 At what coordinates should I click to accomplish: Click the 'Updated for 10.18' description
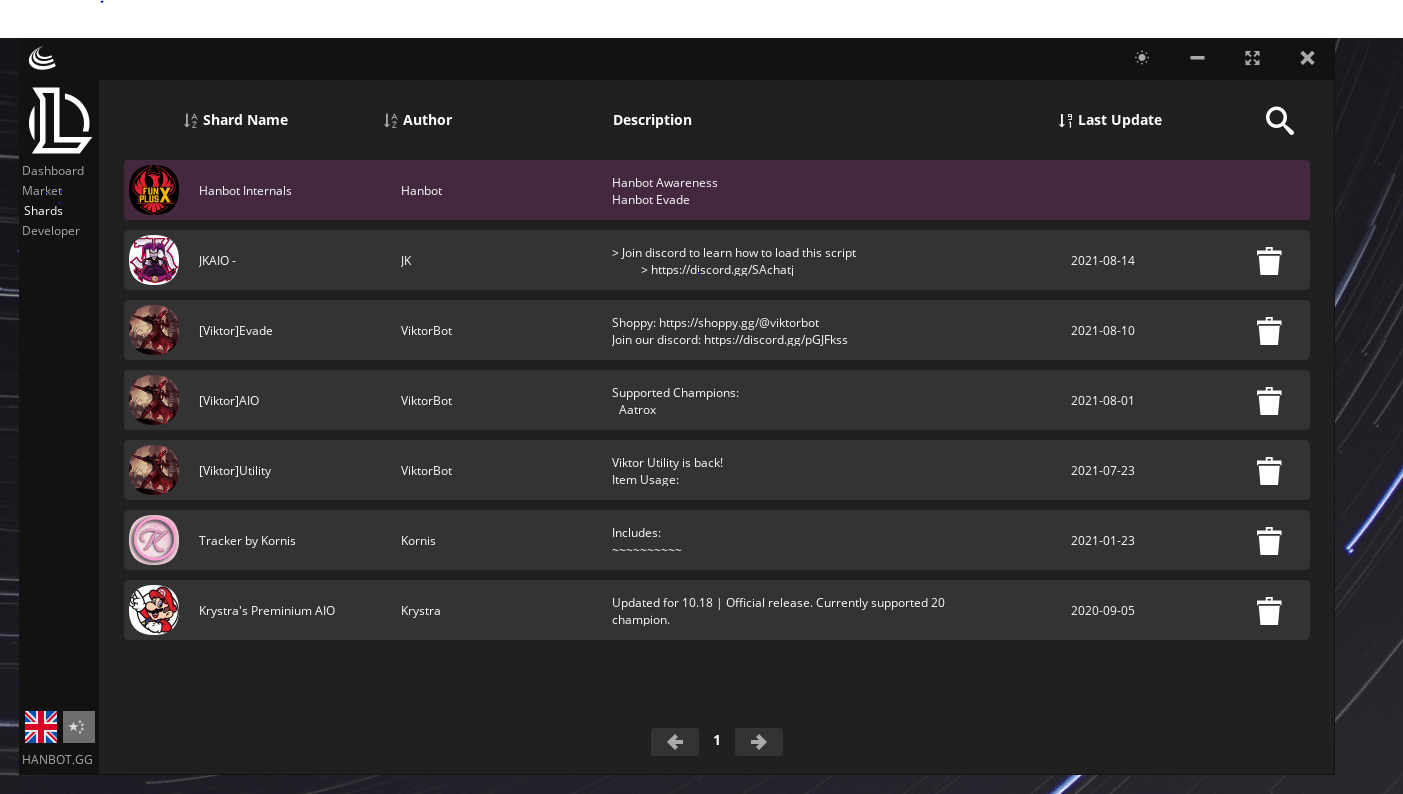tap(778, 611)
